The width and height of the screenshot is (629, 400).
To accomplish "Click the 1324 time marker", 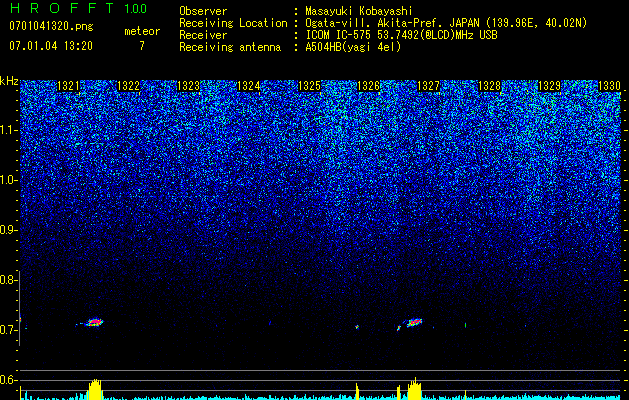I will 249,86.
